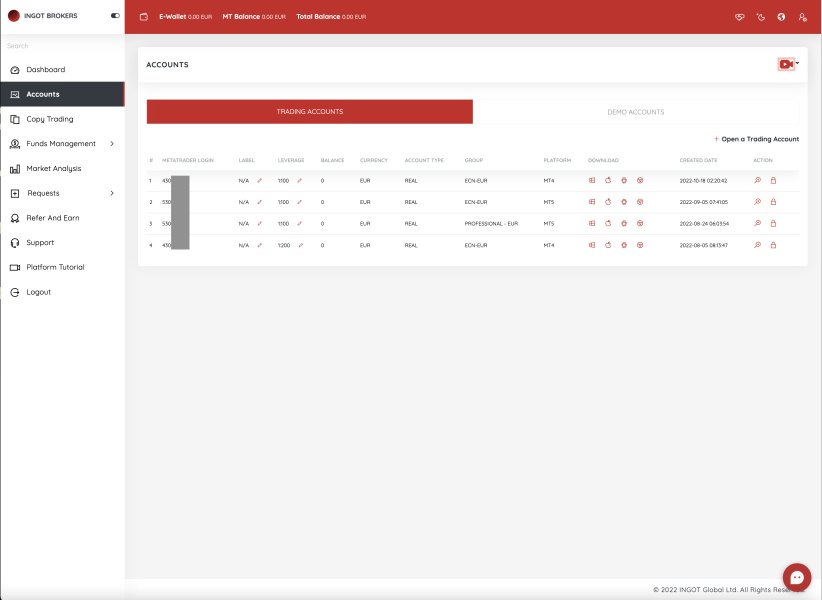Download Mac terminal for the 2022-09-05 account
Image resolution: width=822 pixels, height=600 pixels.
[x=608, y=202]
